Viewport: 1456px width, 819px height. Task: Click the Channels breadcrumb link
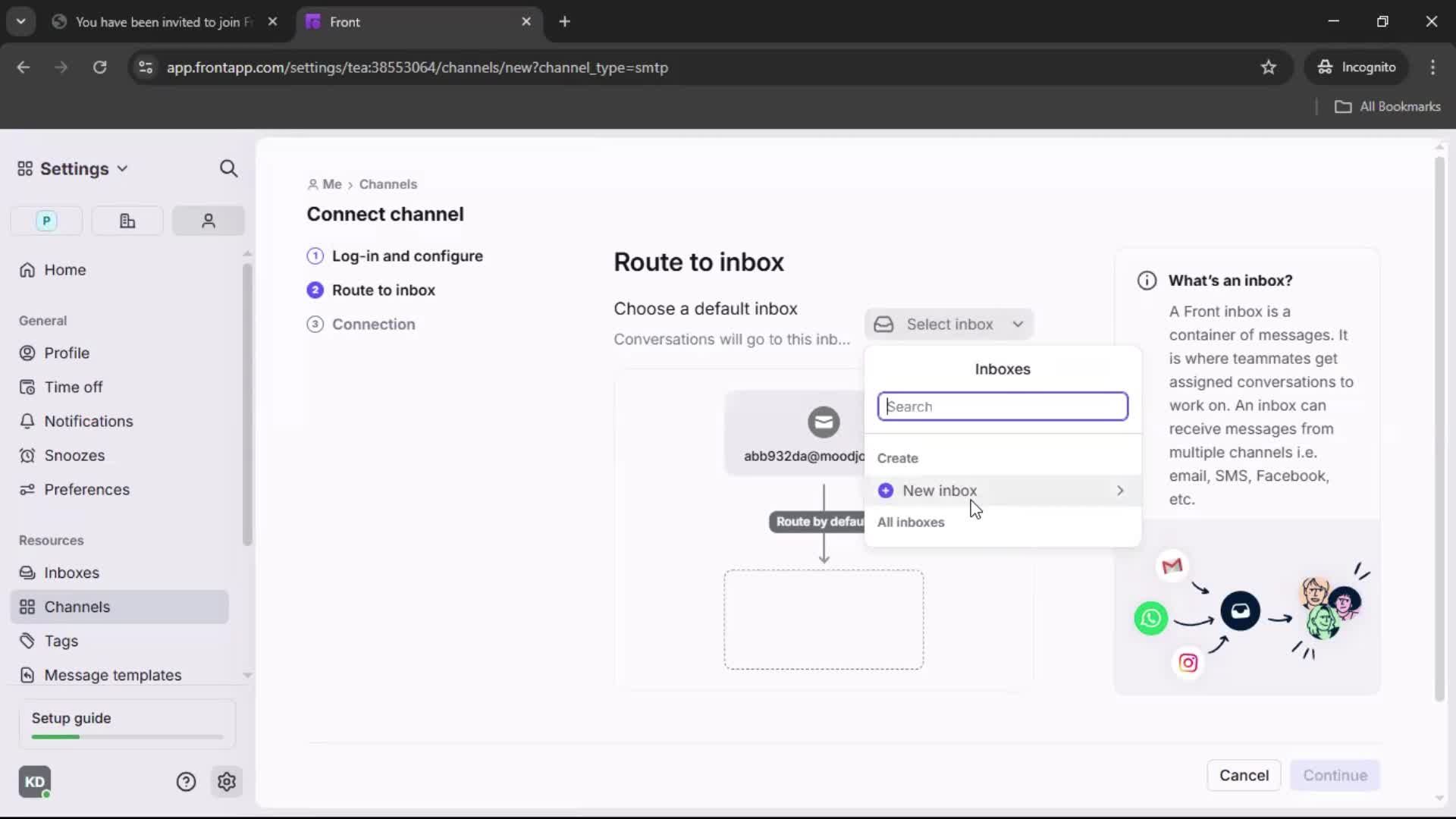point(388,184)
